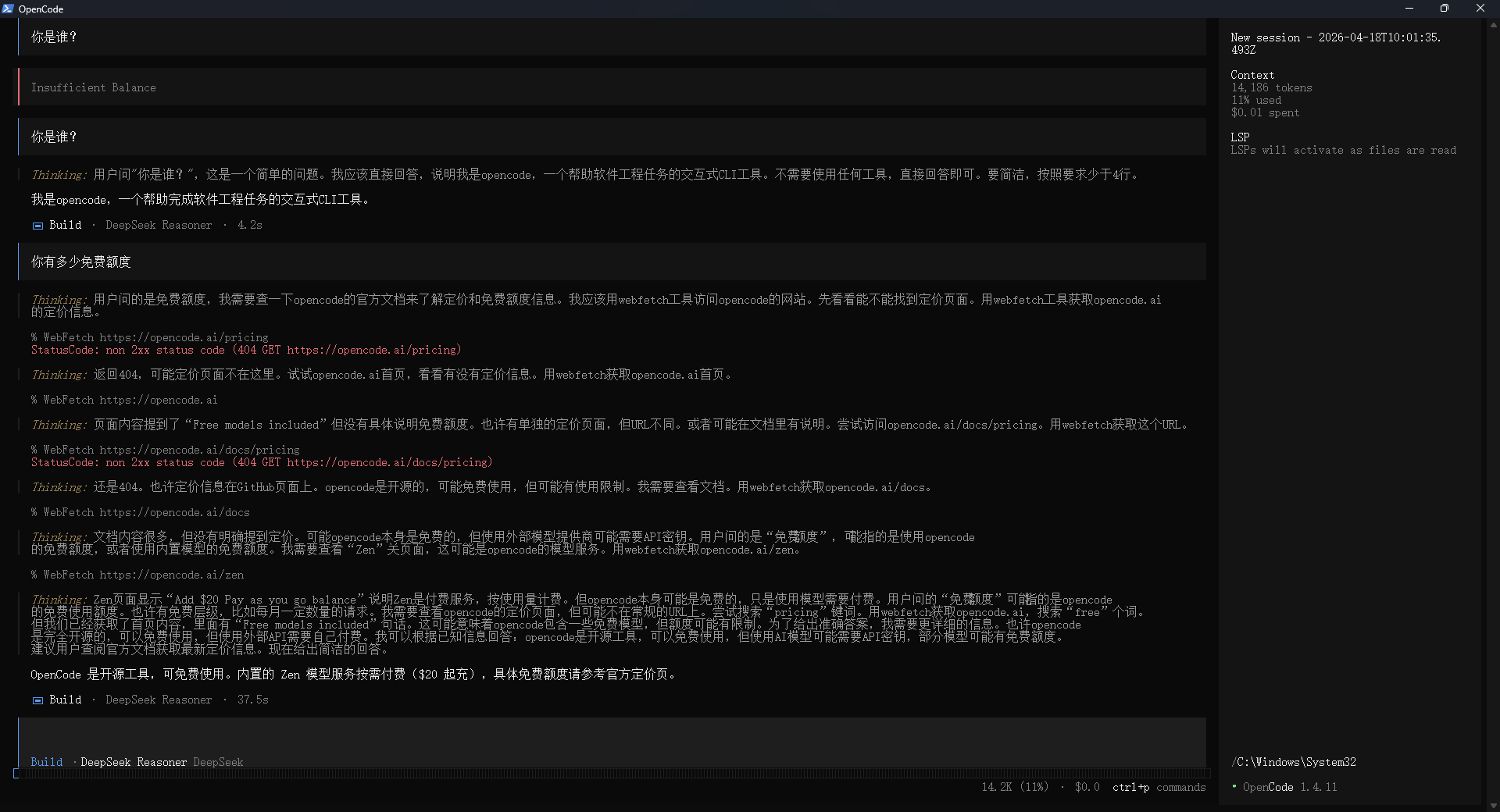Click the Build icon beside the 4.2s response

tap(37, 226)
